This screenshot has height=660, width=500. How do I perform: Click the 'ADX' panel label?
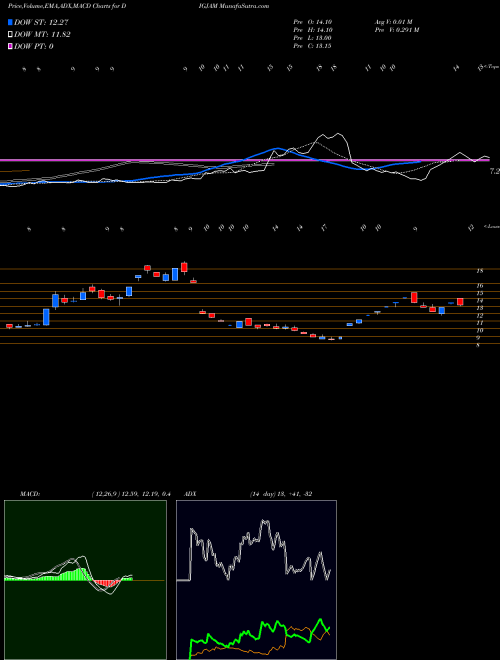click(190, 494)
